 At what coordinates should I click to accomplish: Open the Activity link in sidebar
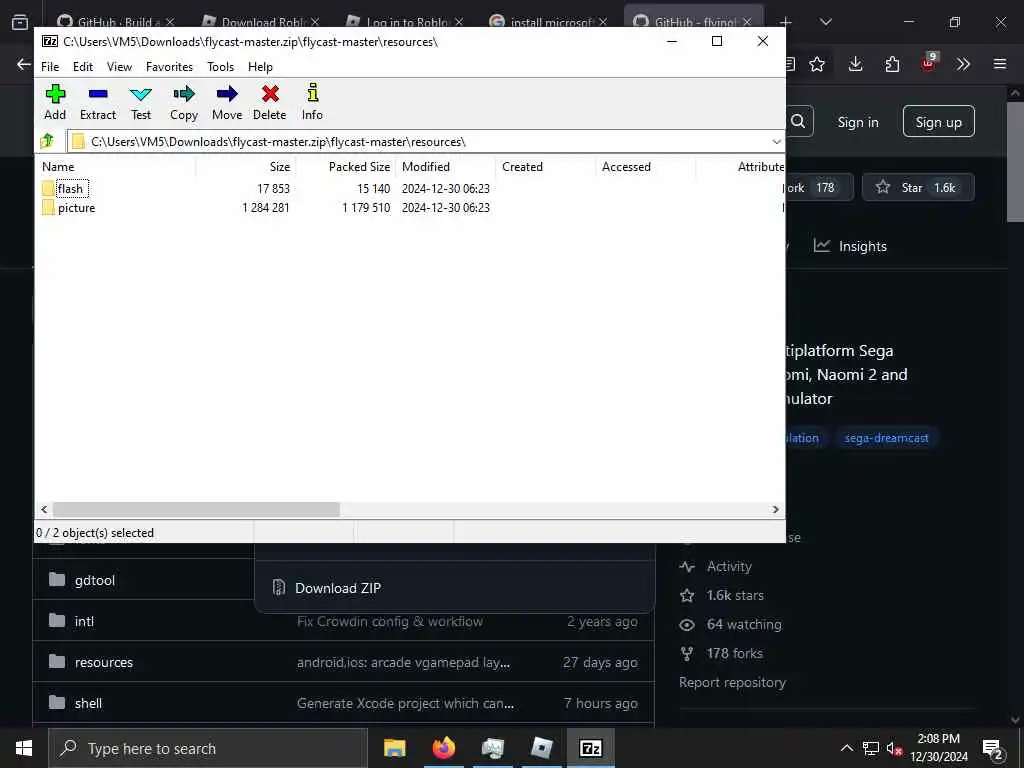[x=729, y=566]
